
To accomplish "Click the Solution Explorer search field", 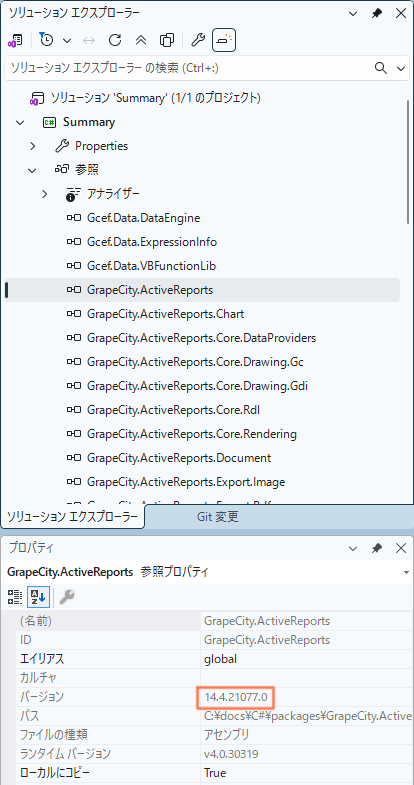I will (x=188, y=68).
